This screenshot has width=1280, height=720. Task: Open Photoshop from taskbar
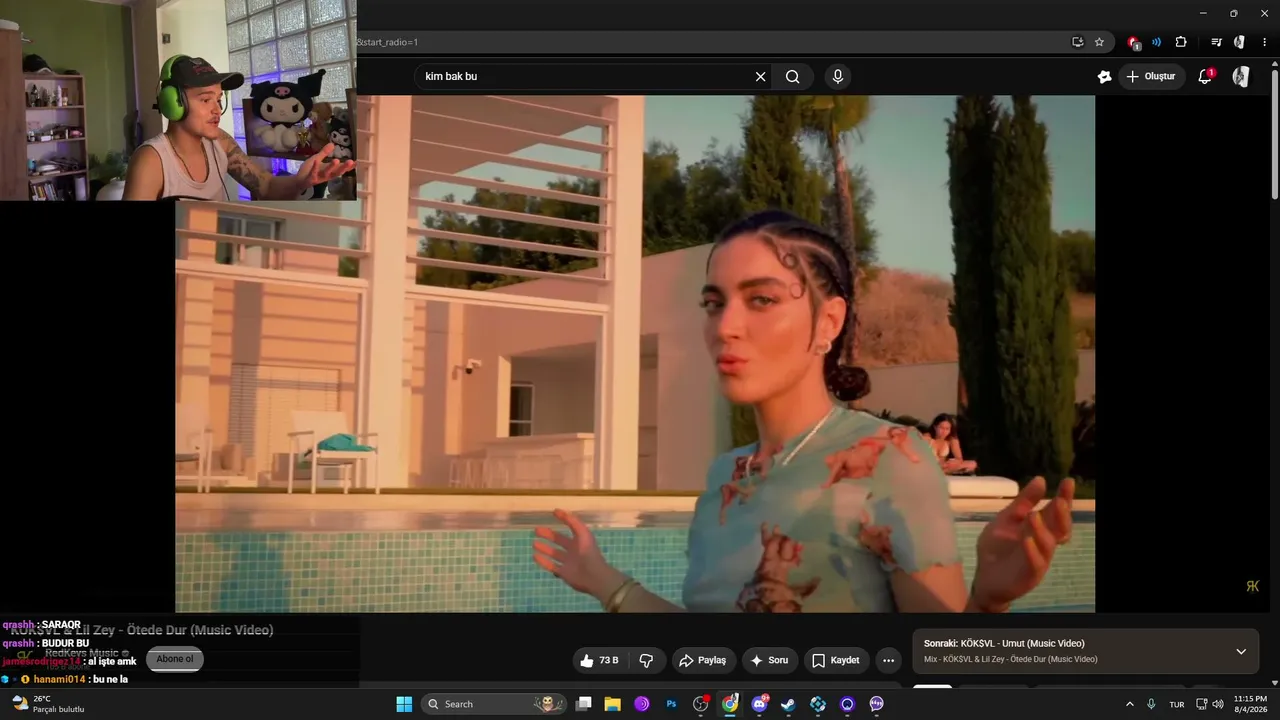[x=671, y=704]
